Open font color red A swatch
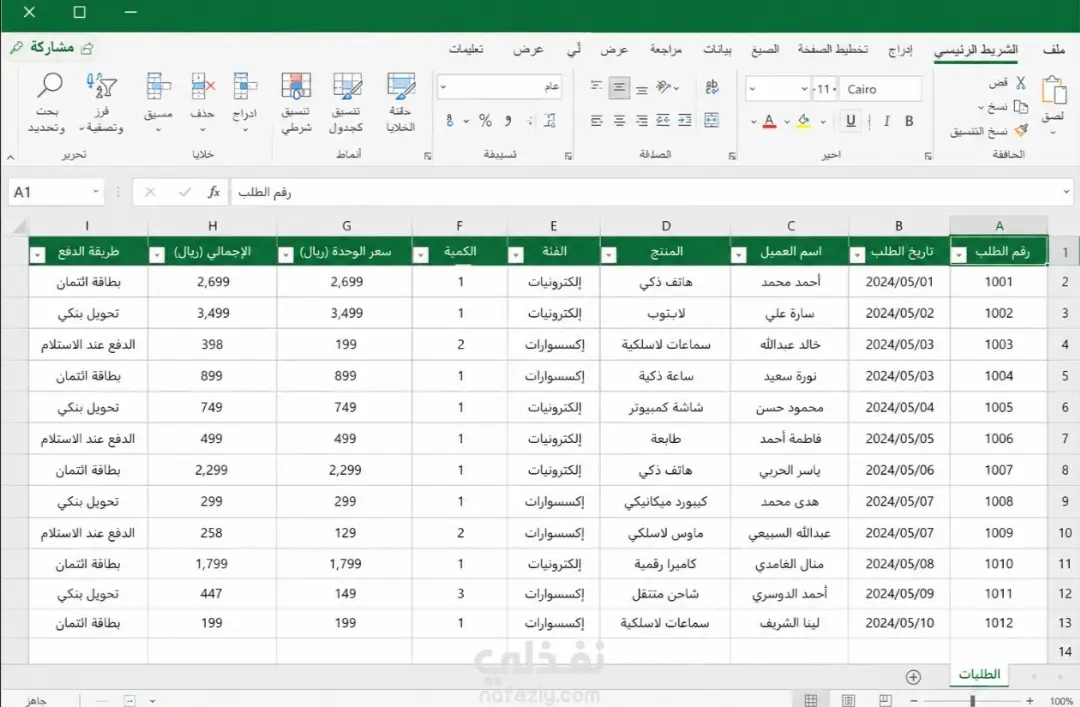The image size is (1080, 707). (769, 121)
